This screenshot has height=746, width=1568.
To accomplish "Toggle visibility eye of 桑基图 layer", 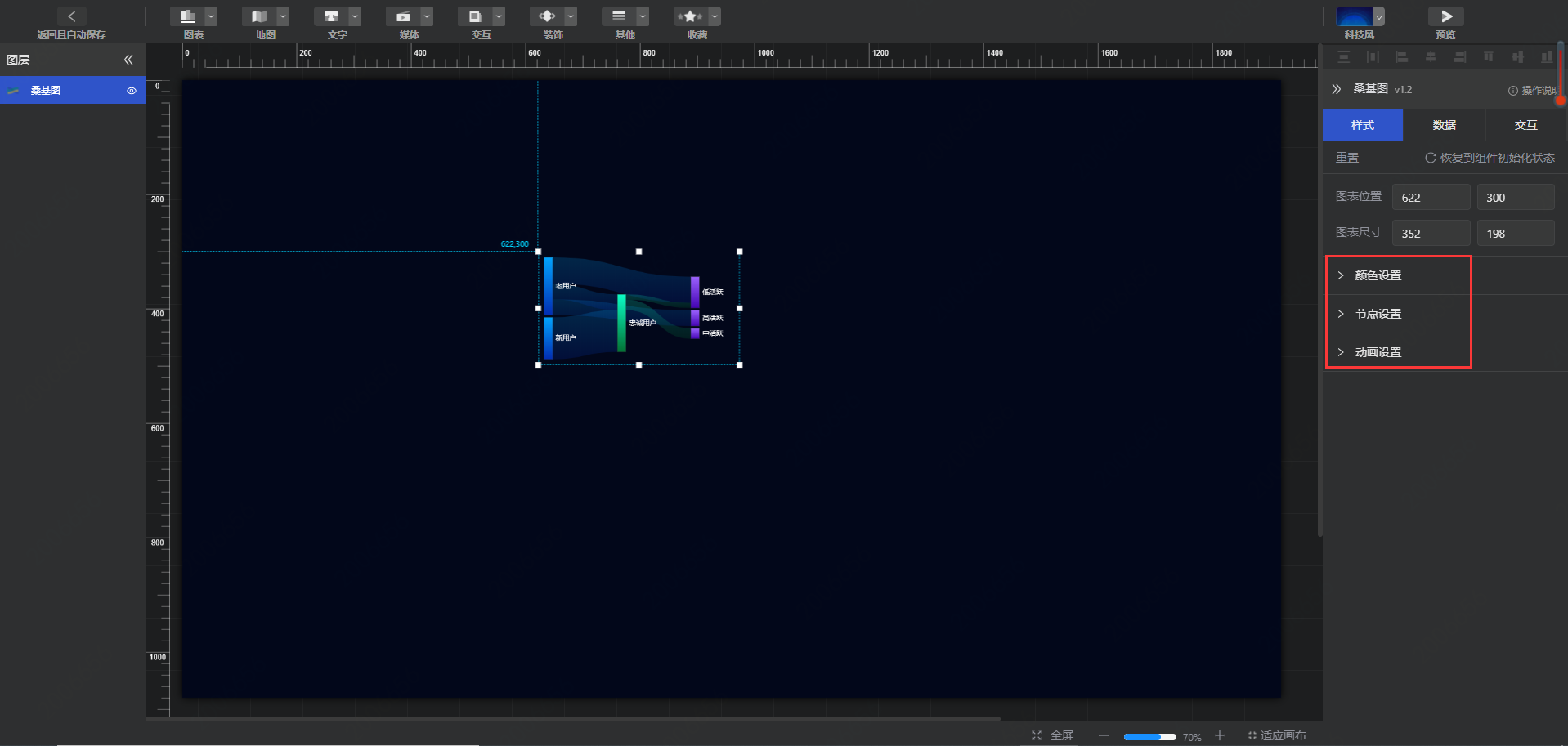I will click(132, 91).
